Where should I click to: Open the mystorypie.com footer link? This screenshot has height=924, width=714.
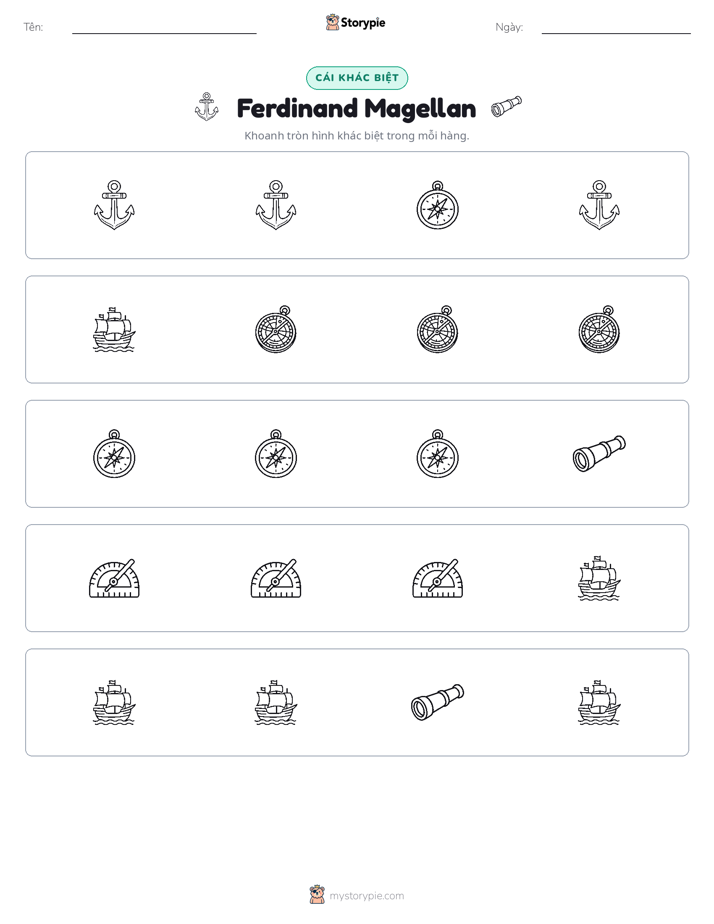point(366,896)
